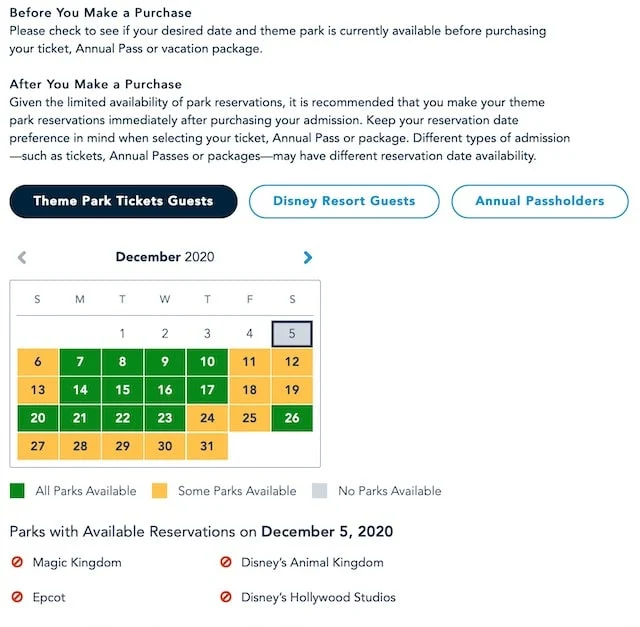Click the gray No Parks Available swatch
Viewport: 640px width, 627px height.
320,491
